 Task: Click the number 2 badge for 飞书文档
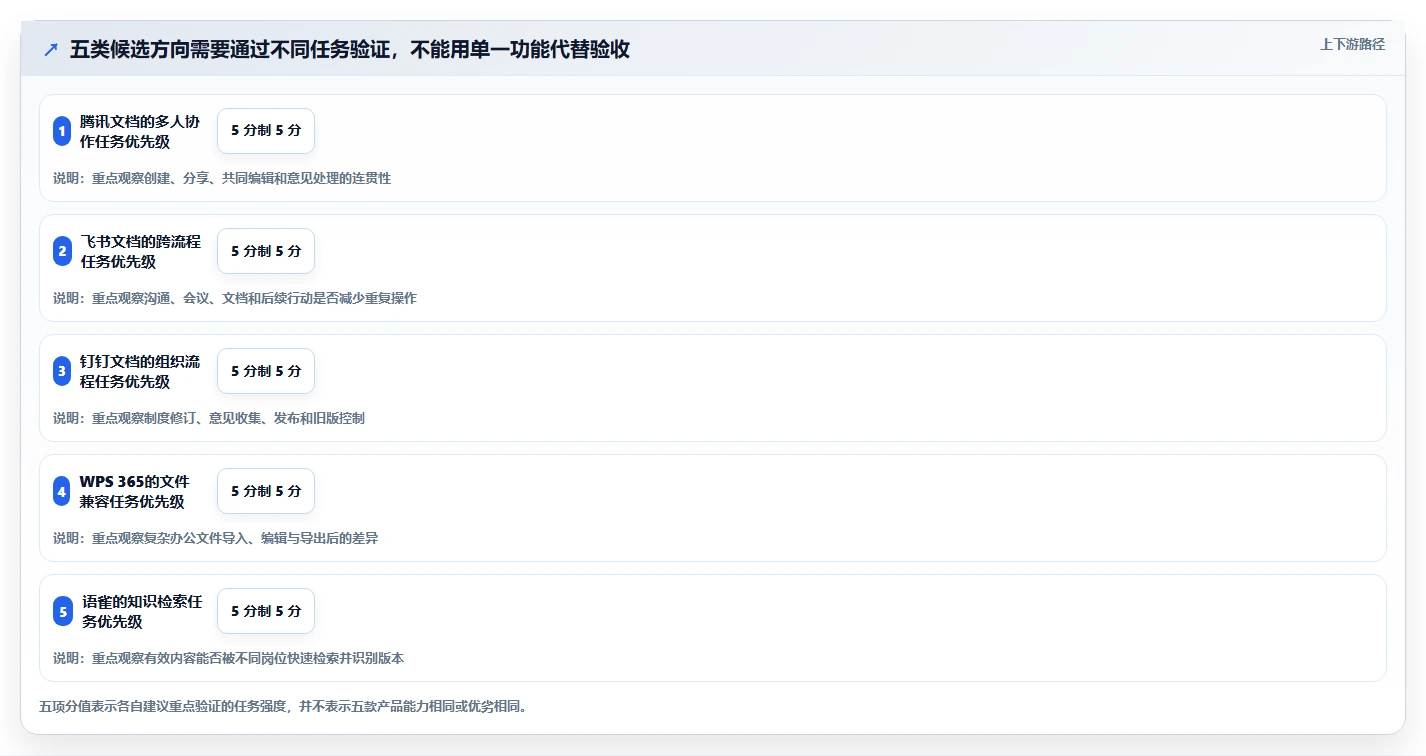tap(62, 251)
